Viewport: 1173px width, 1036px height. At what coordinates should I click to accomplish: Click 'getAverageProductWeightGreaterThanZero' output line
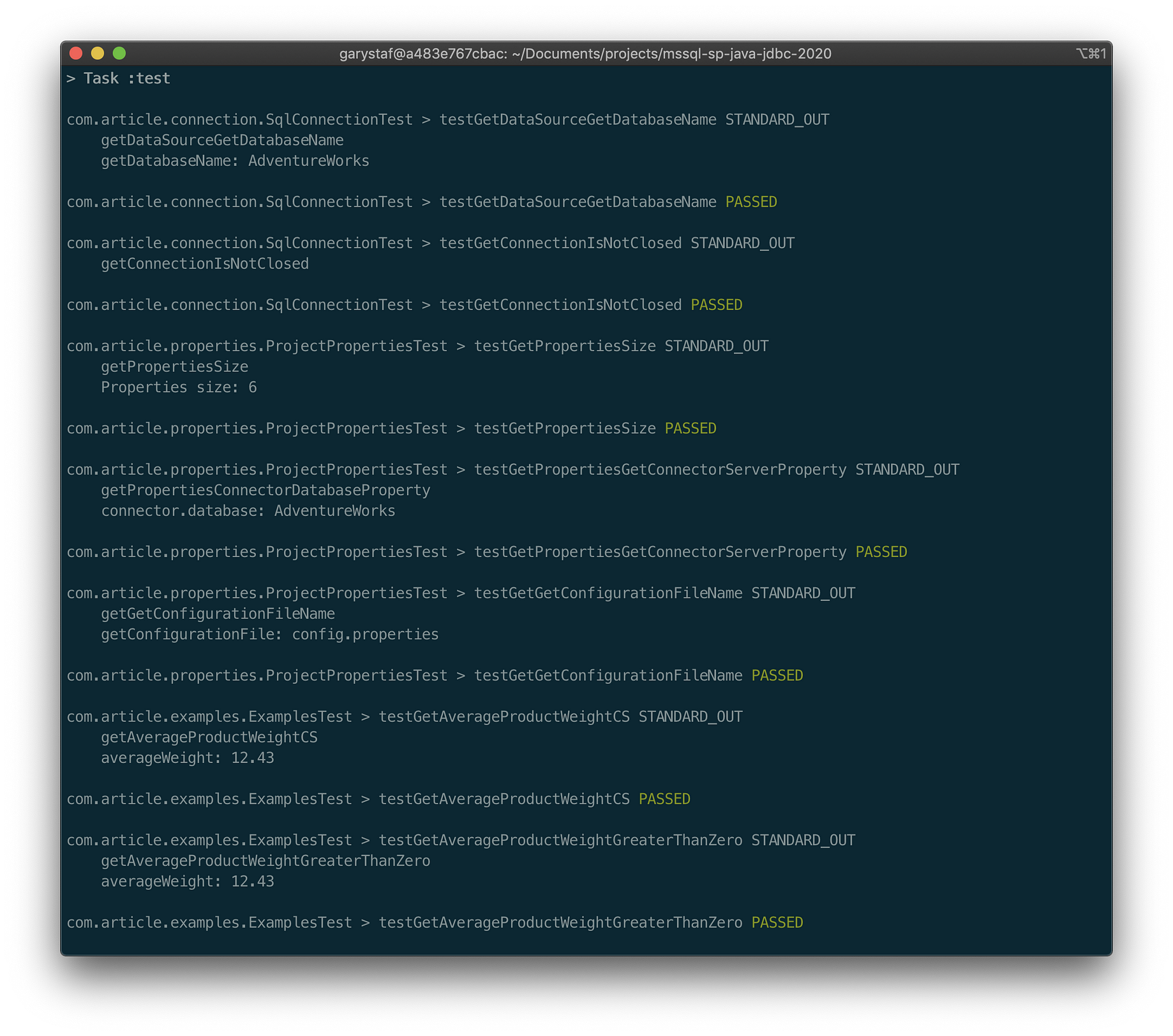point(265,861)
